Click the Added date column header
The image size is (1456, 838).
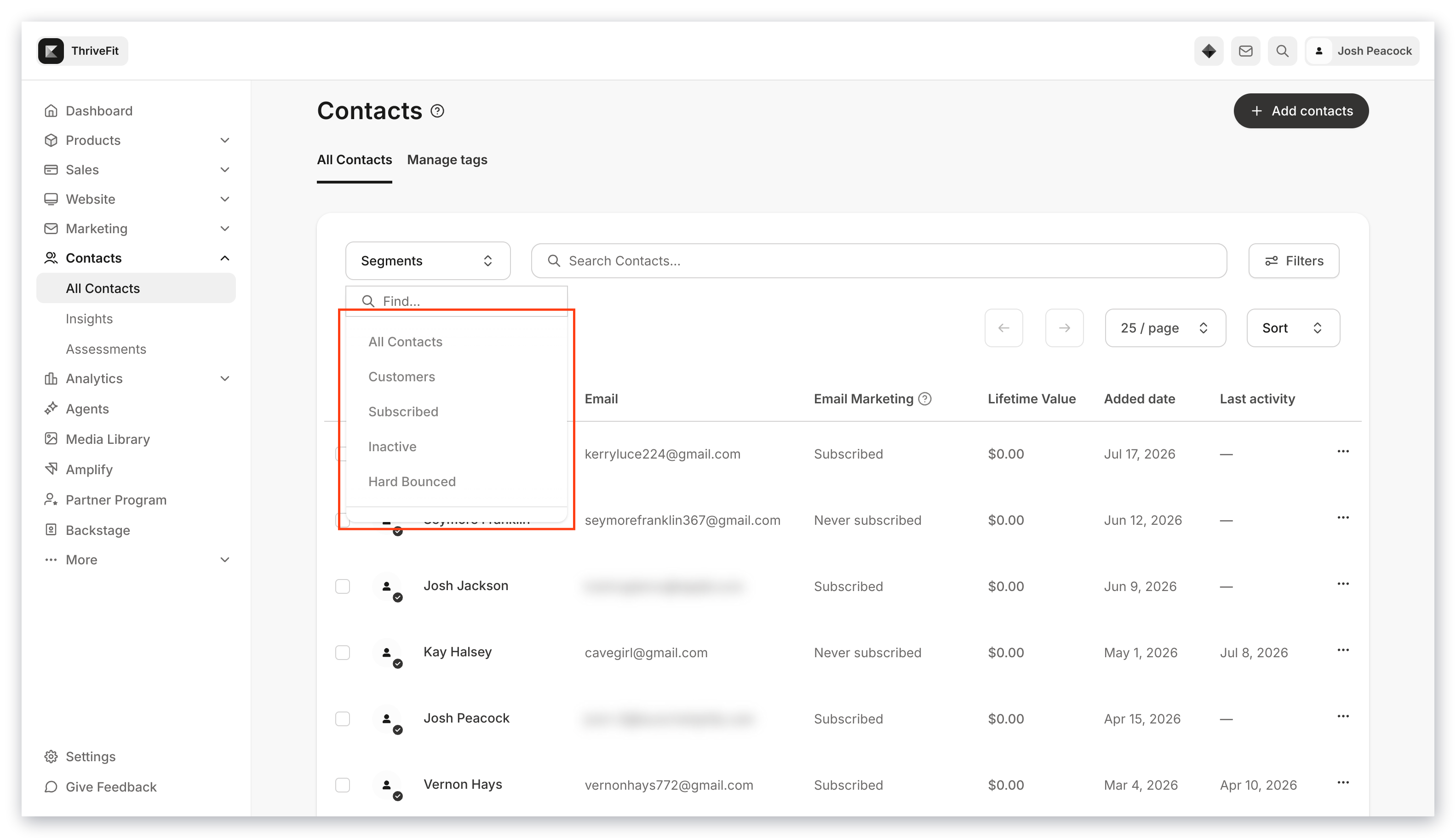point(1139,399)
